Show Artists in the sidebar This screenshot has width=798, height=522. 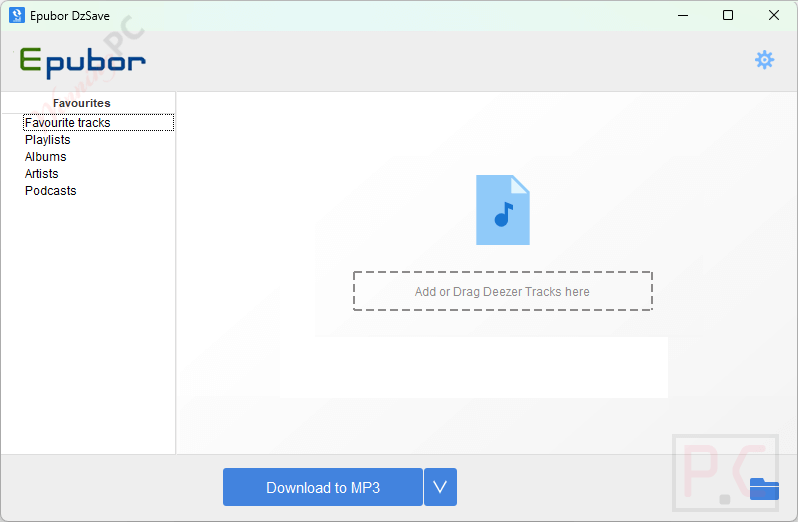pyautogui.click(x=41, y=174)
